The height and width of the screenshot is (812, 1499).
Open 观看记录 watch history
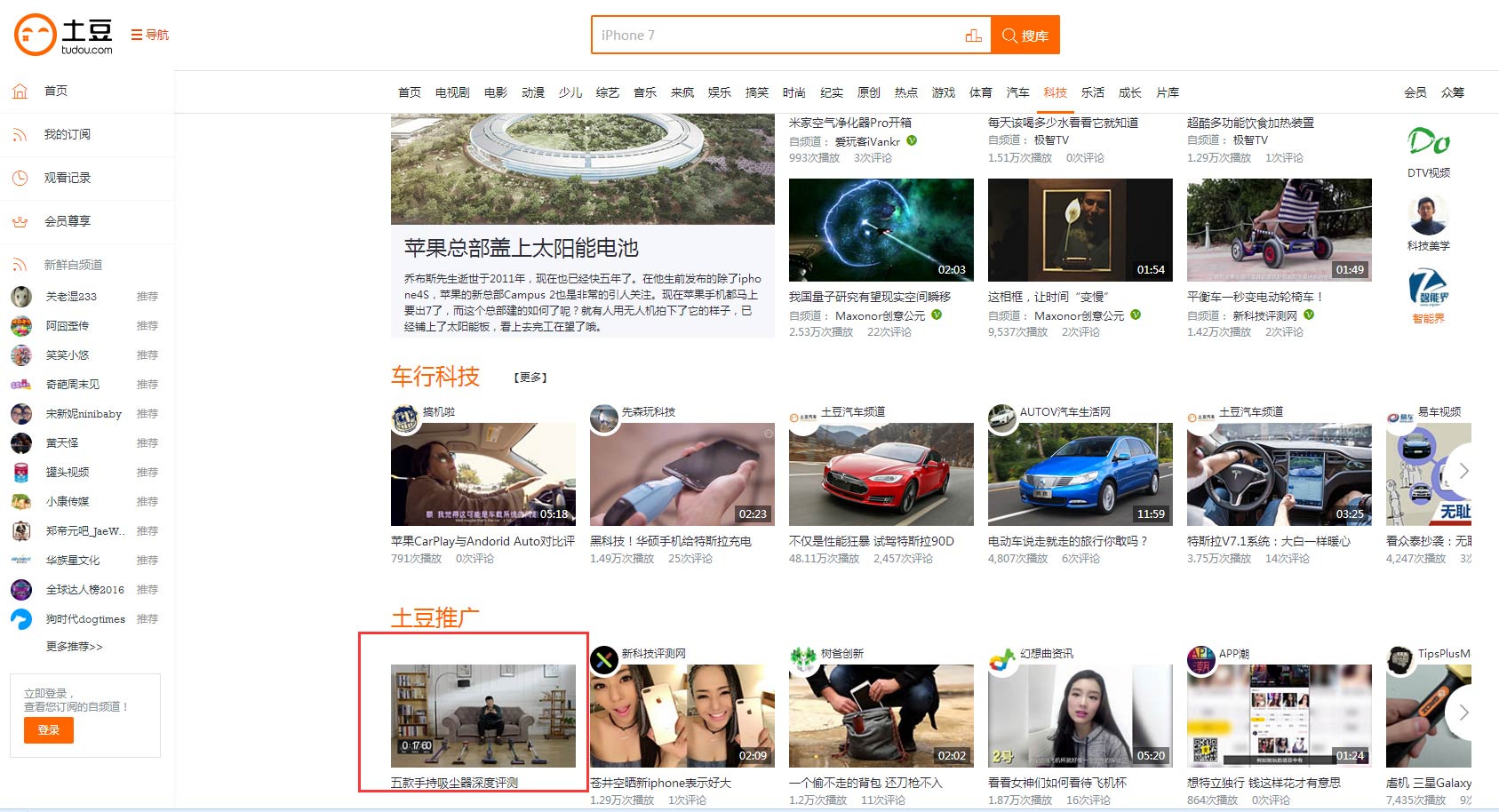[68, 178]
